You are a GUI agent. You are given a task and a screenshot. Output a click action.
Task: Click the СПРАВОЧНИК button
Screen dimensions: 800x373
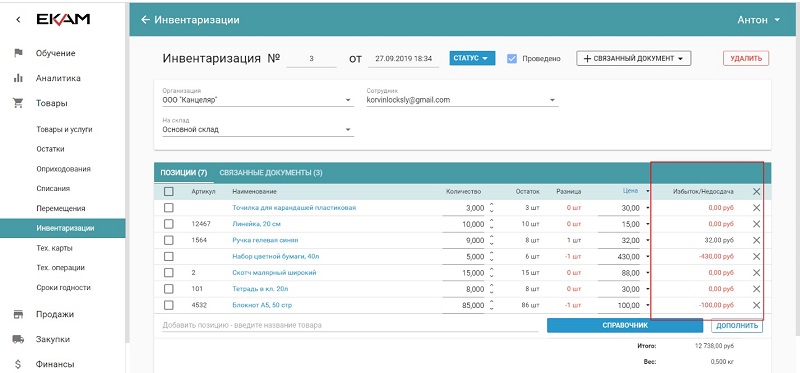[625, 325]
